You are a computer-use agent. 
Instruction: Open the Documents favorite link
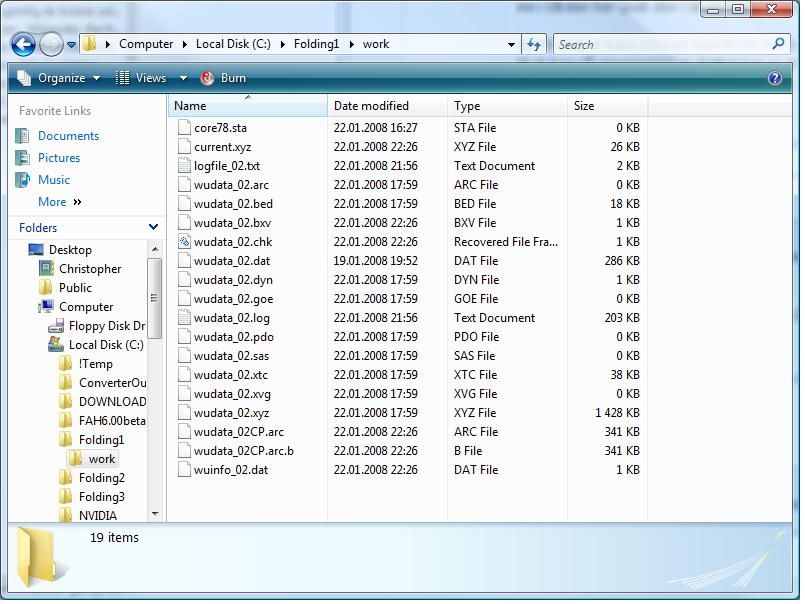[68, 136]
